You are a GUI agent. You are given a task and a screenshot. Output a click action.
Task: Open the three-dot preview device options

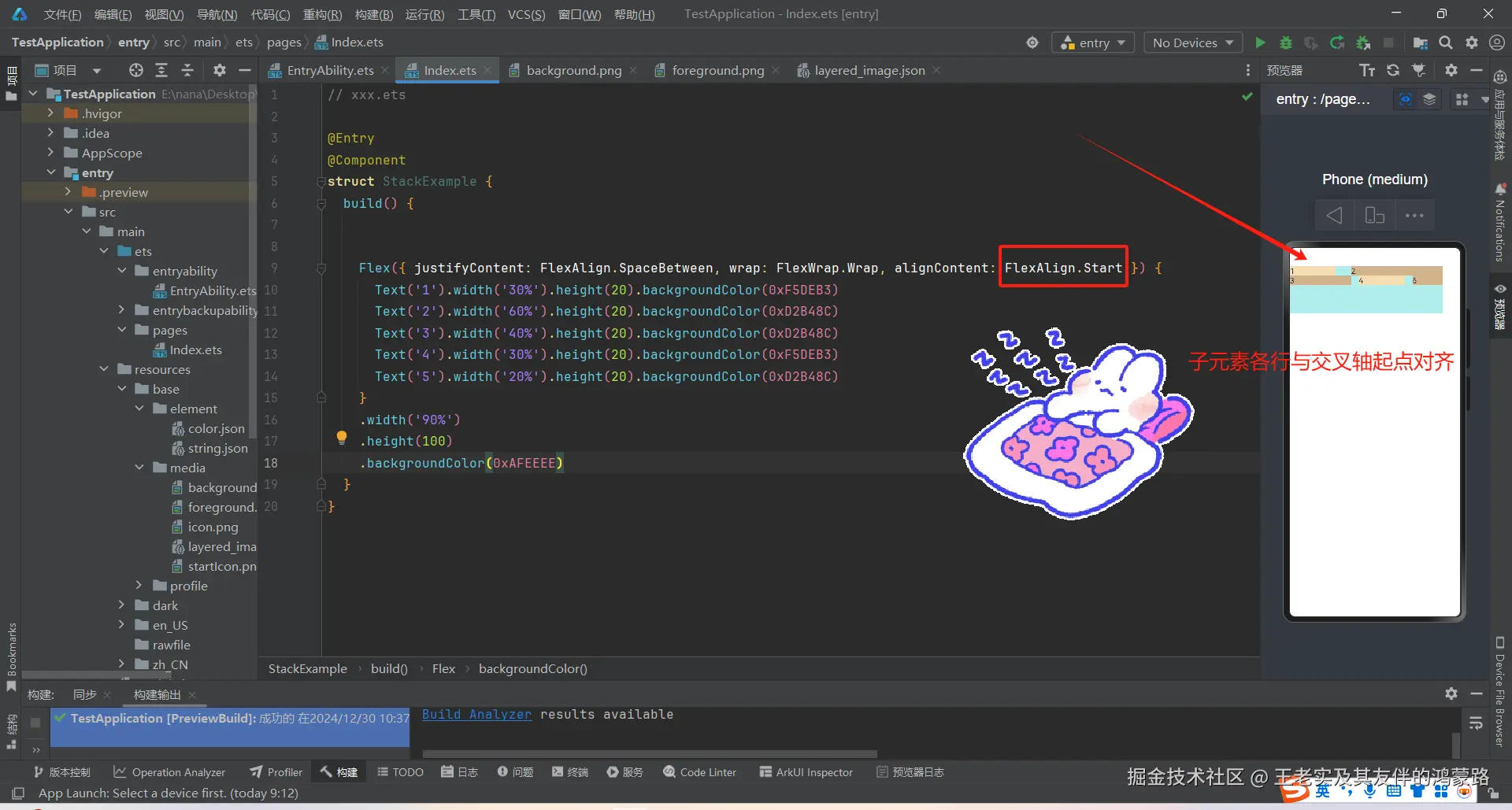point(1414,215)
